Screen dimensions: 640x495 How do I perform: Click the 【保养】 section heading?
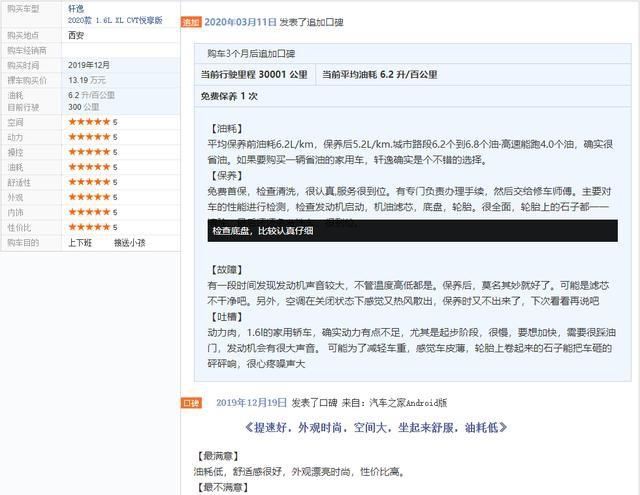(x=226, y=176)
